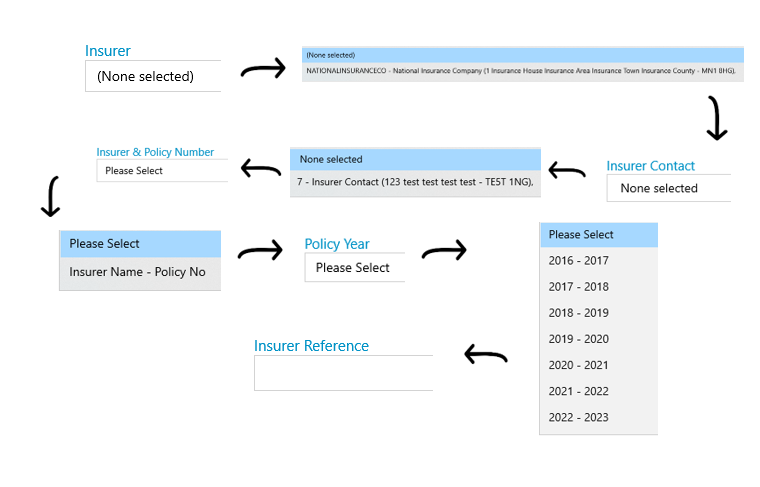Select Insurer Name - Policy No option

click(x=140, y=273)
